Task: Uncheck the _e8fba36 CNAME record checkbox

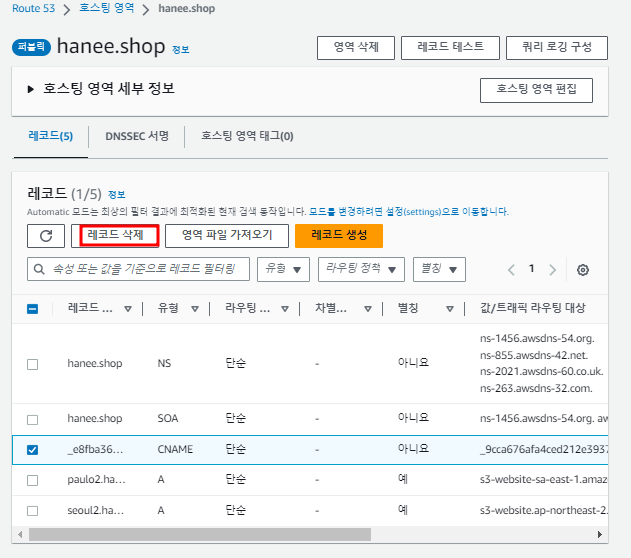Action: 33,450
